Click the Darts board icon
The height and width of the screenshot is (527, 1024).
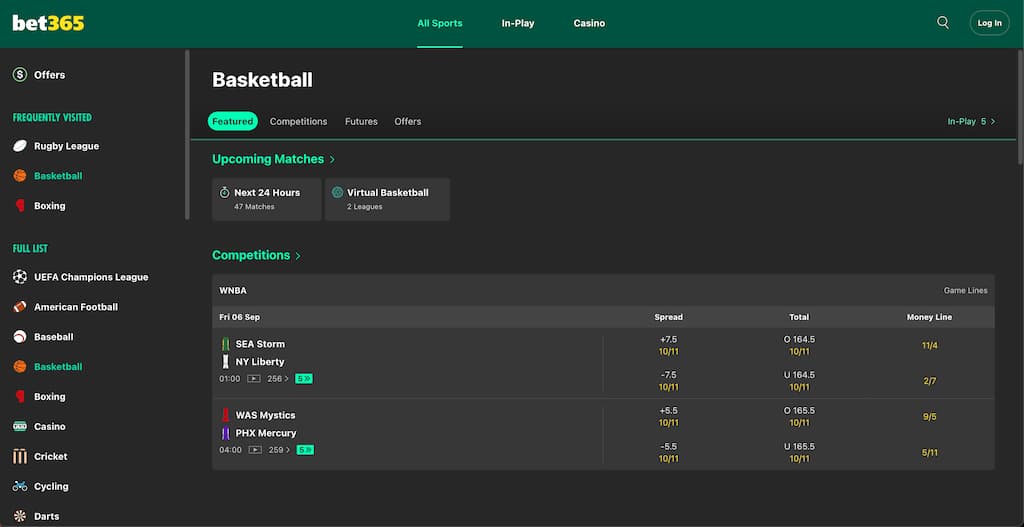point(20,516)
